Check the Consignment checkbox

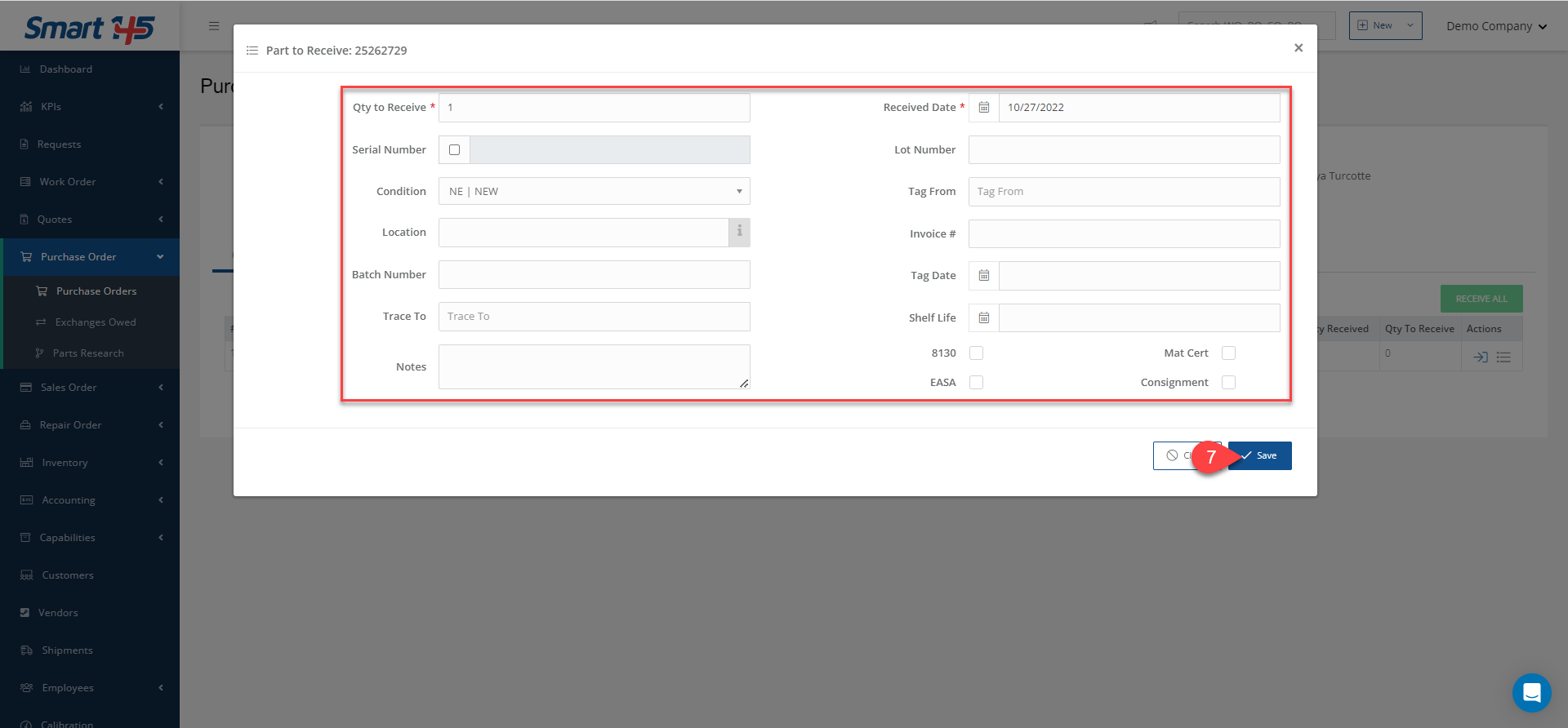[1228, 383]
